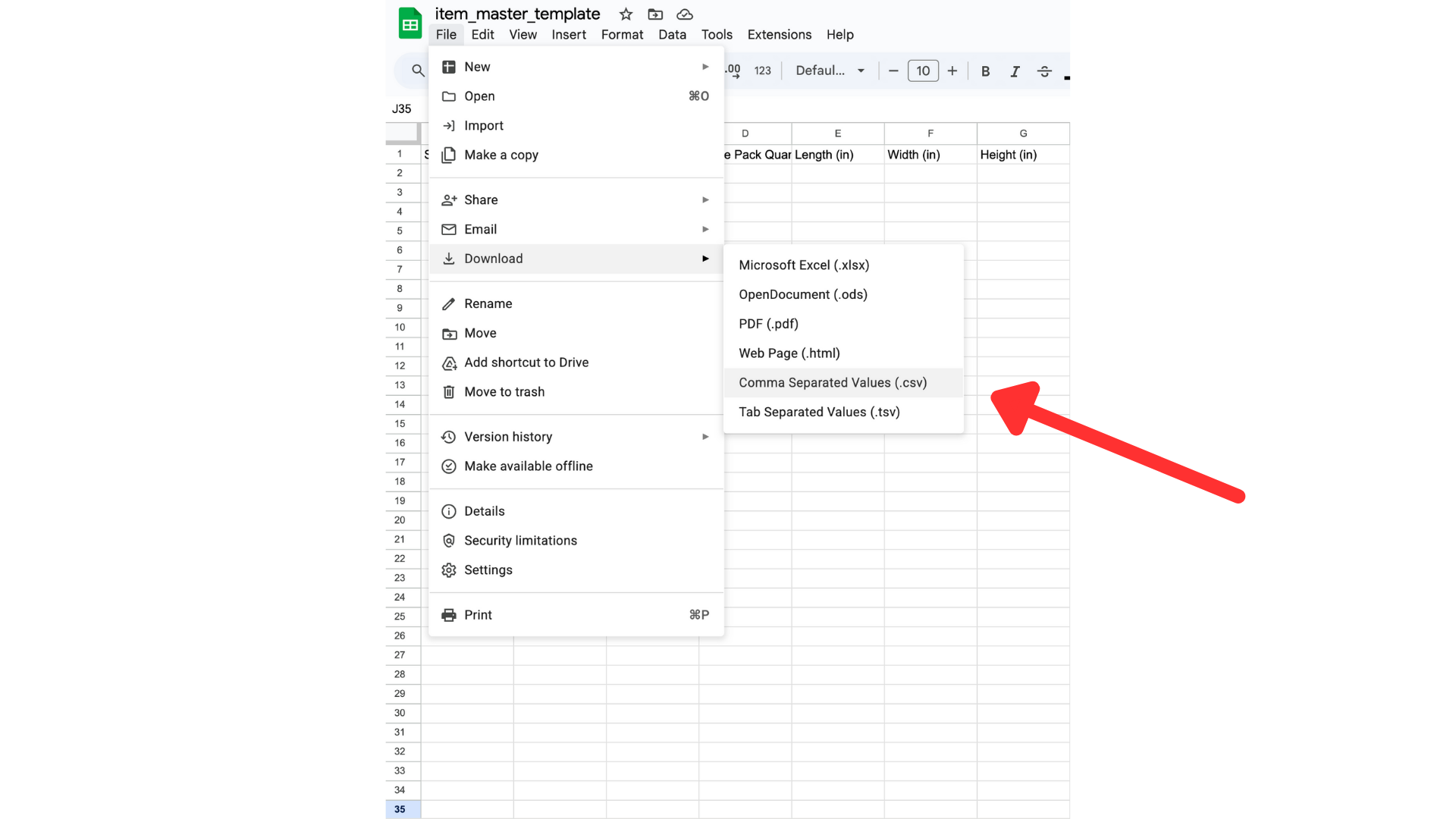The width and height of the screenshot is (1456, 819).
Task: Open the number format 123 menu
Action: (x=763, y=71)
